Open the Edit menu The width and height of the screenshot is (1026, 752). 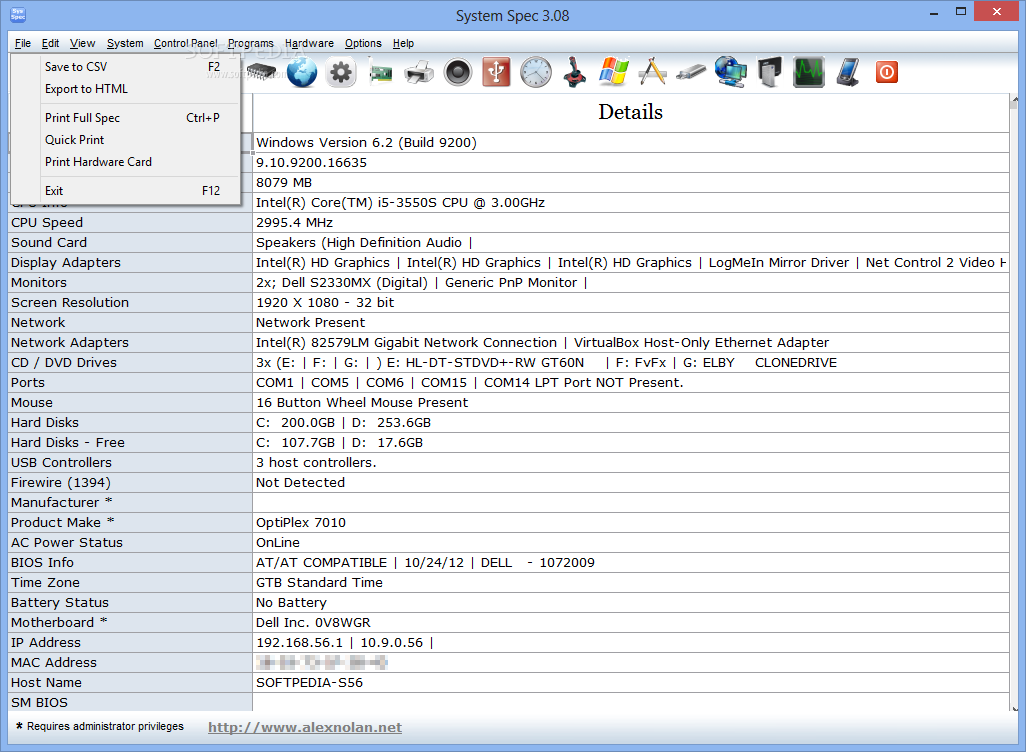[x=50, y=43]
